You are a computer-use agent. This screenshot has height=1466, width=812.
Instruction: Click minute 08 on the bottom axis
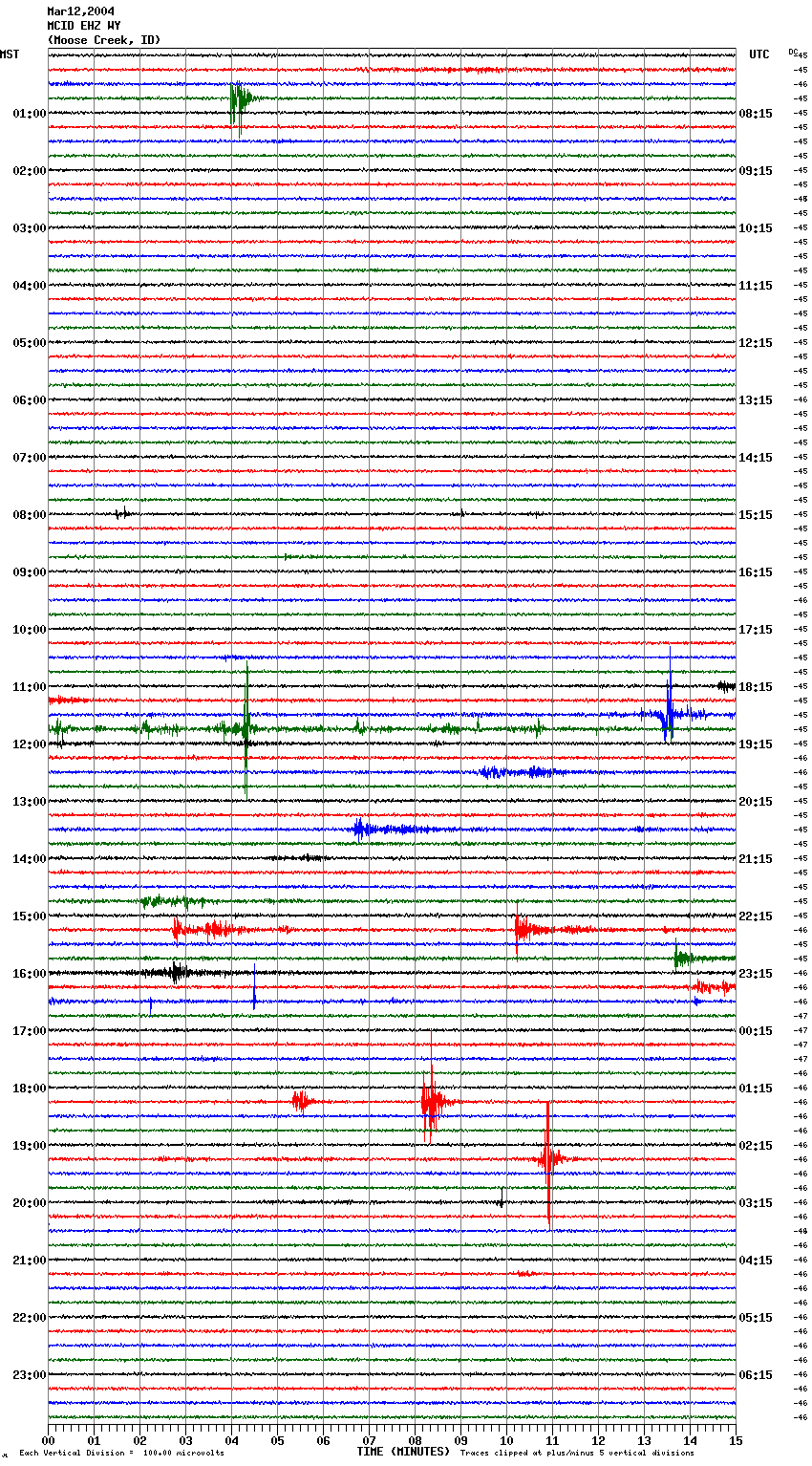point(415,1440)
